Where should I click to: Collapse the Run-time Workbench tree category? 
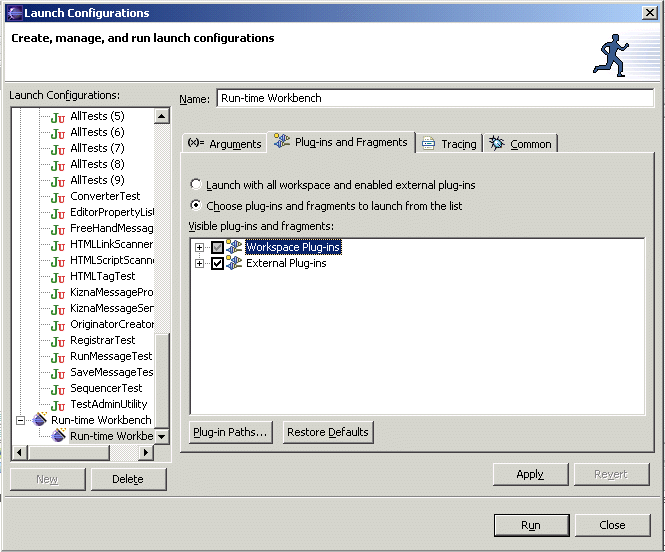coord(21,420)
